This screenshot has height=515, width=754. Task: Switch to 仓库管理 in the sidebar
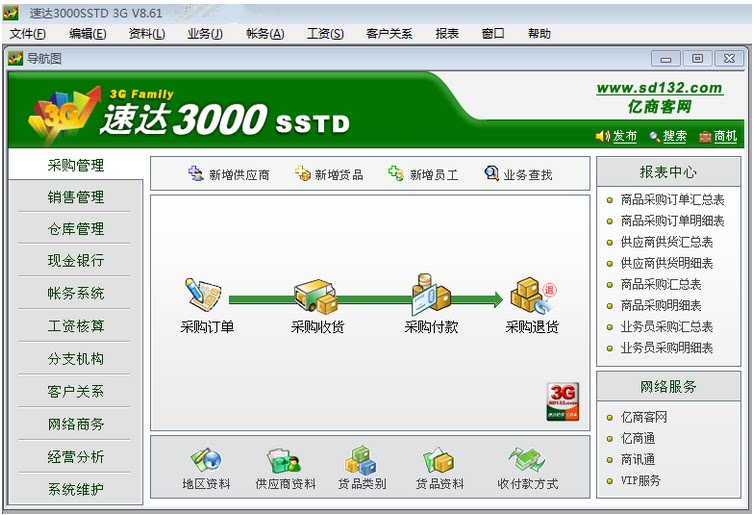(x=75, y=229)
